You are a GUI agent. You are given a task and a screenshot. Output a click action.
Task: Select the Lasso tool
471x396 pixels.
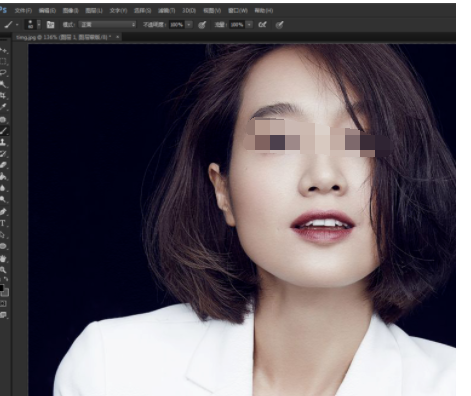[x=3, y=73]
